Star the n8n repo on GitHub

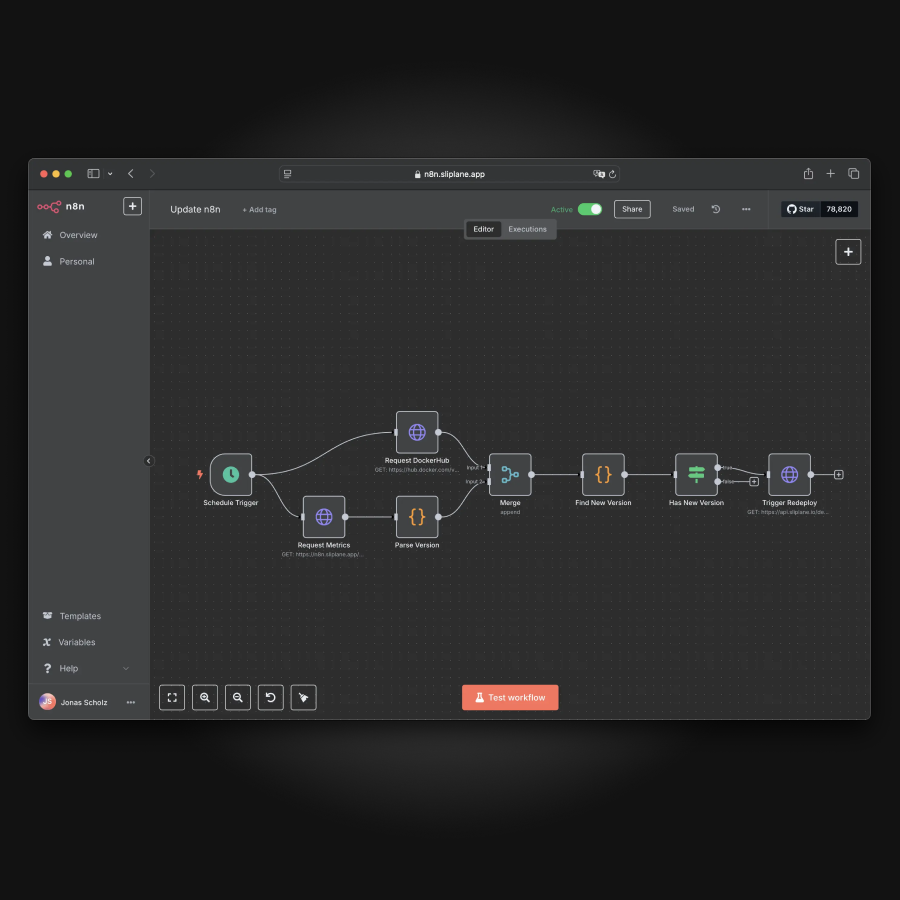(801, 209)
